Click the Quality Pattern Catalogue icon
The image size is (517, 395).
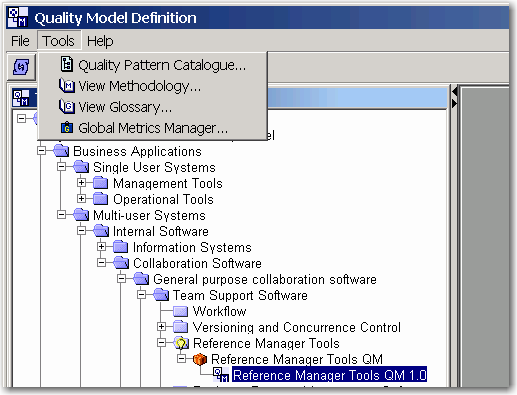67,64
